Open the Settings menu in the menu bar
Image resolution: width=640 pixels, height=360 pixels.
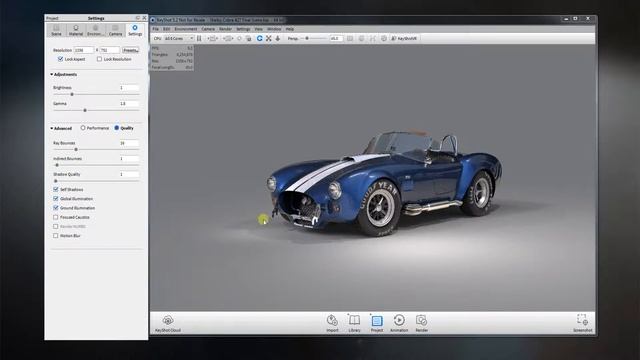coord(243,29)
